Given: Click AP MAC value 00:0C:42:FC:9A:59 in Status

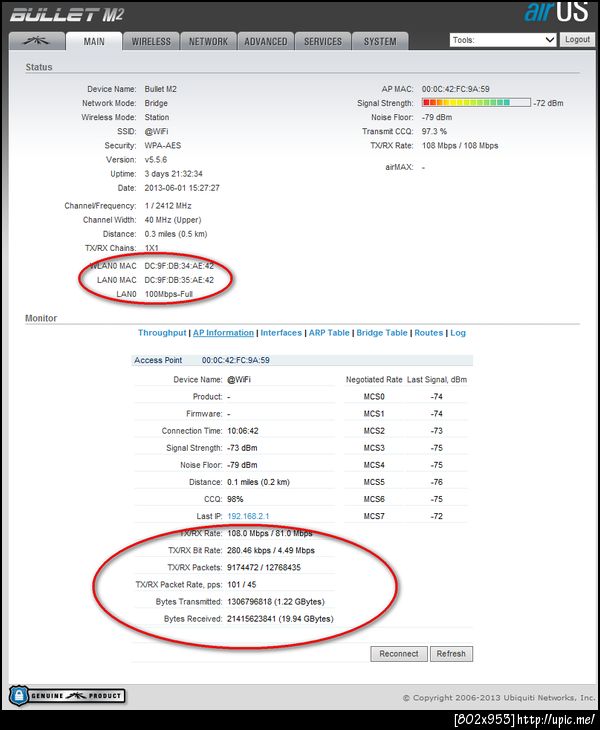Looking at the screenshot, I should pyautogui.click(x=456, y=89).
